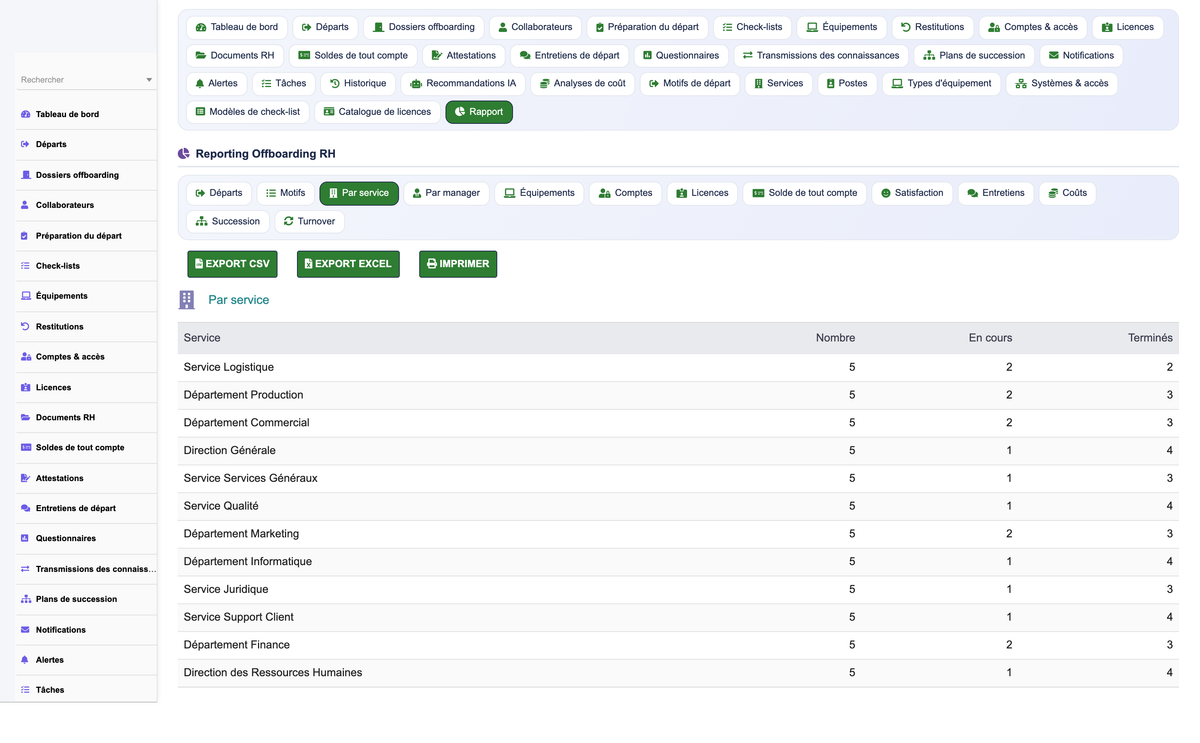Click the Service Juridique row text
The height and width of the screenshot is (743, 1200).
[x=226, y=589]
